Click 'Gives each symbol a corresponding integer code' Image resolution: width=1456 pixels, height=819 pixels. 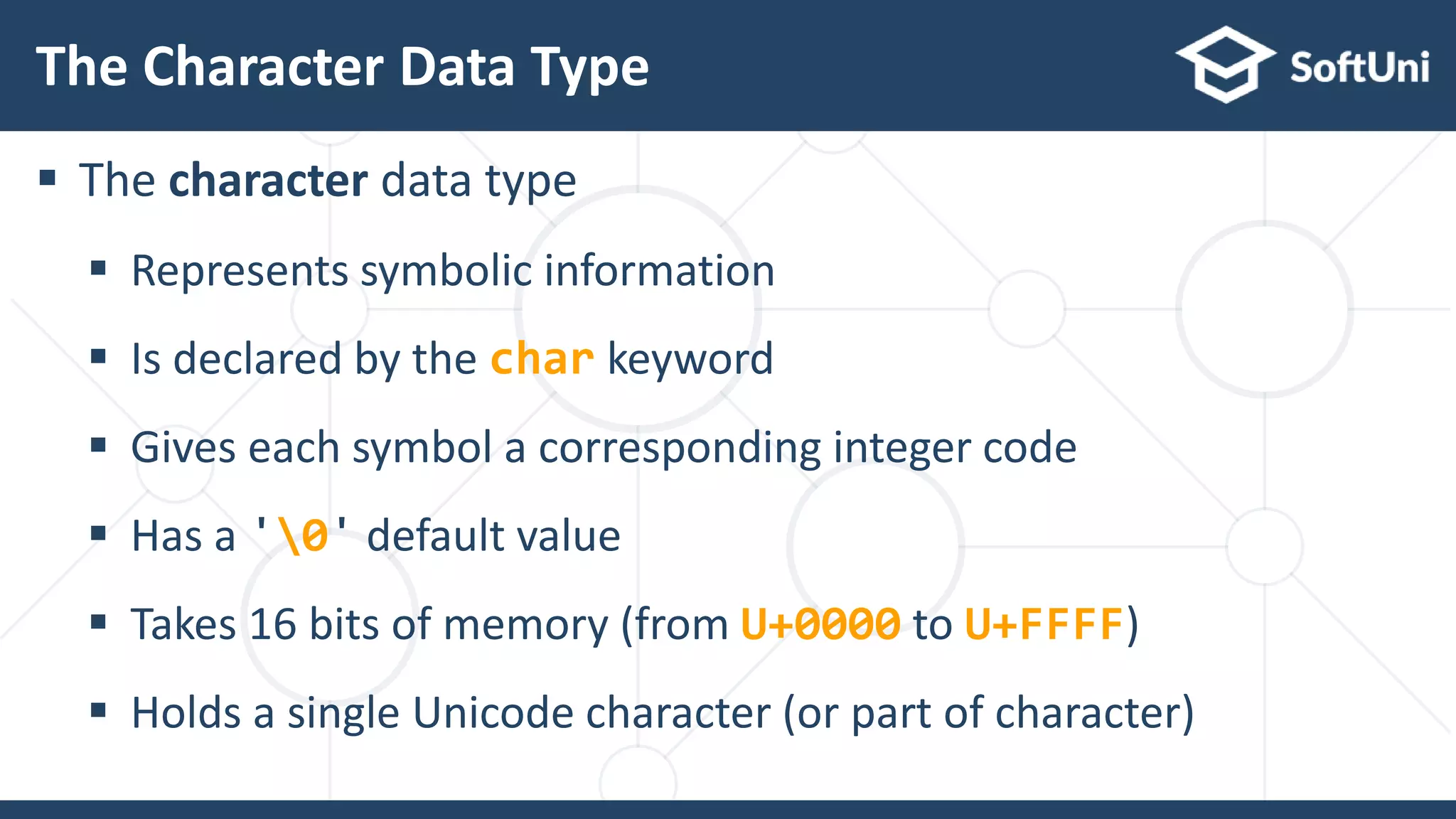[x=604, y=449]
